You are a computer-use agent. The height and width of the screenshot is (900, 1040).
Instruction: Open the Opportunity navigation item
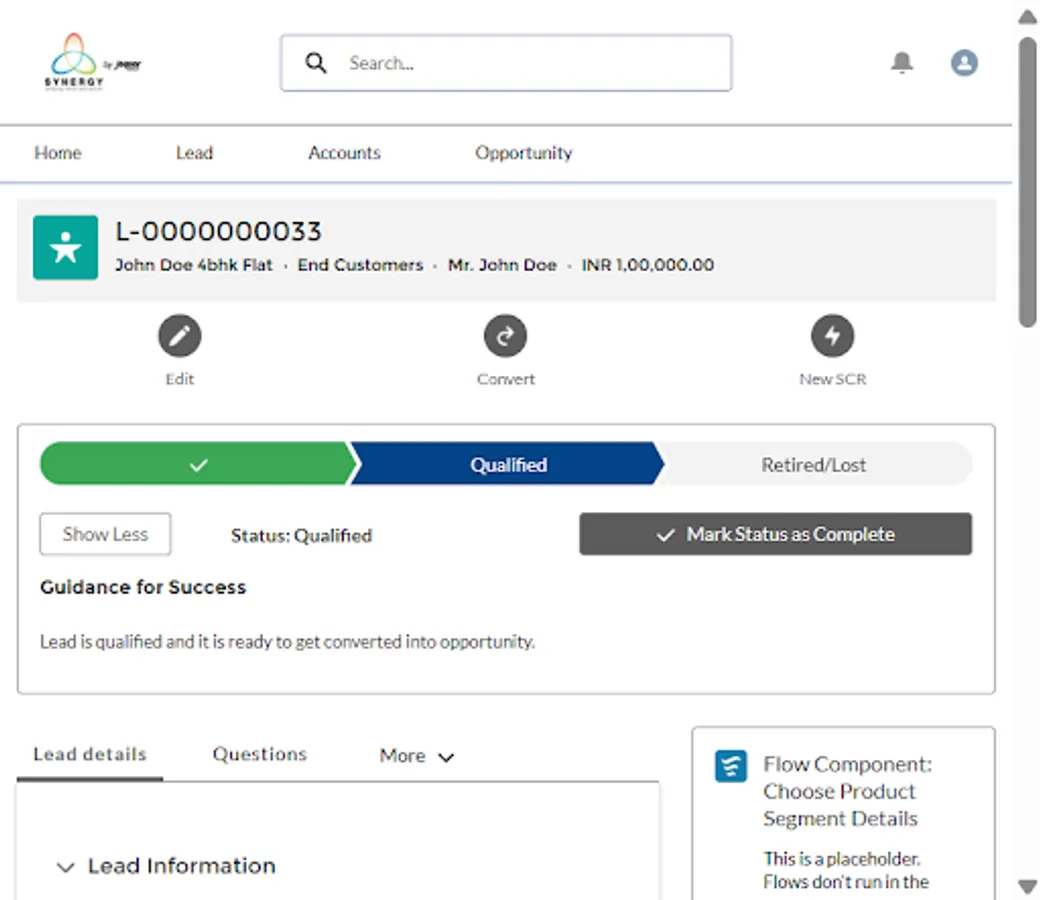[523, 153]
